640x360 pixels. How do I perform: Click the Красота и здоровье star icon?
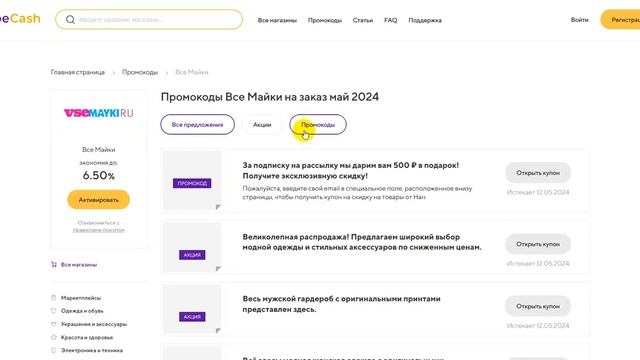pyautogui.click(x=53, y=337)
